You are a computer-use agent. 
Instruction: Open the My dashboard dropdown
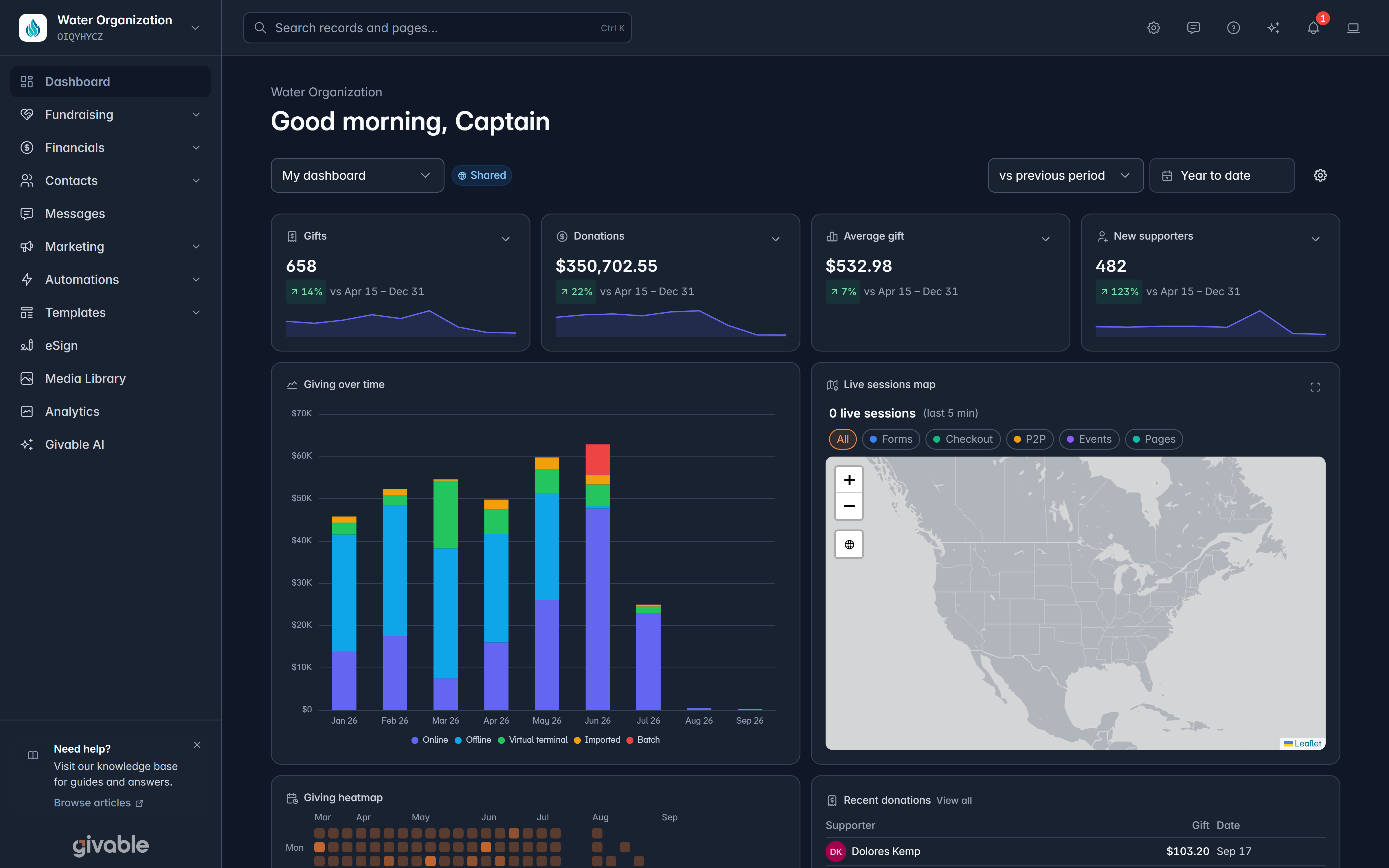357,175
